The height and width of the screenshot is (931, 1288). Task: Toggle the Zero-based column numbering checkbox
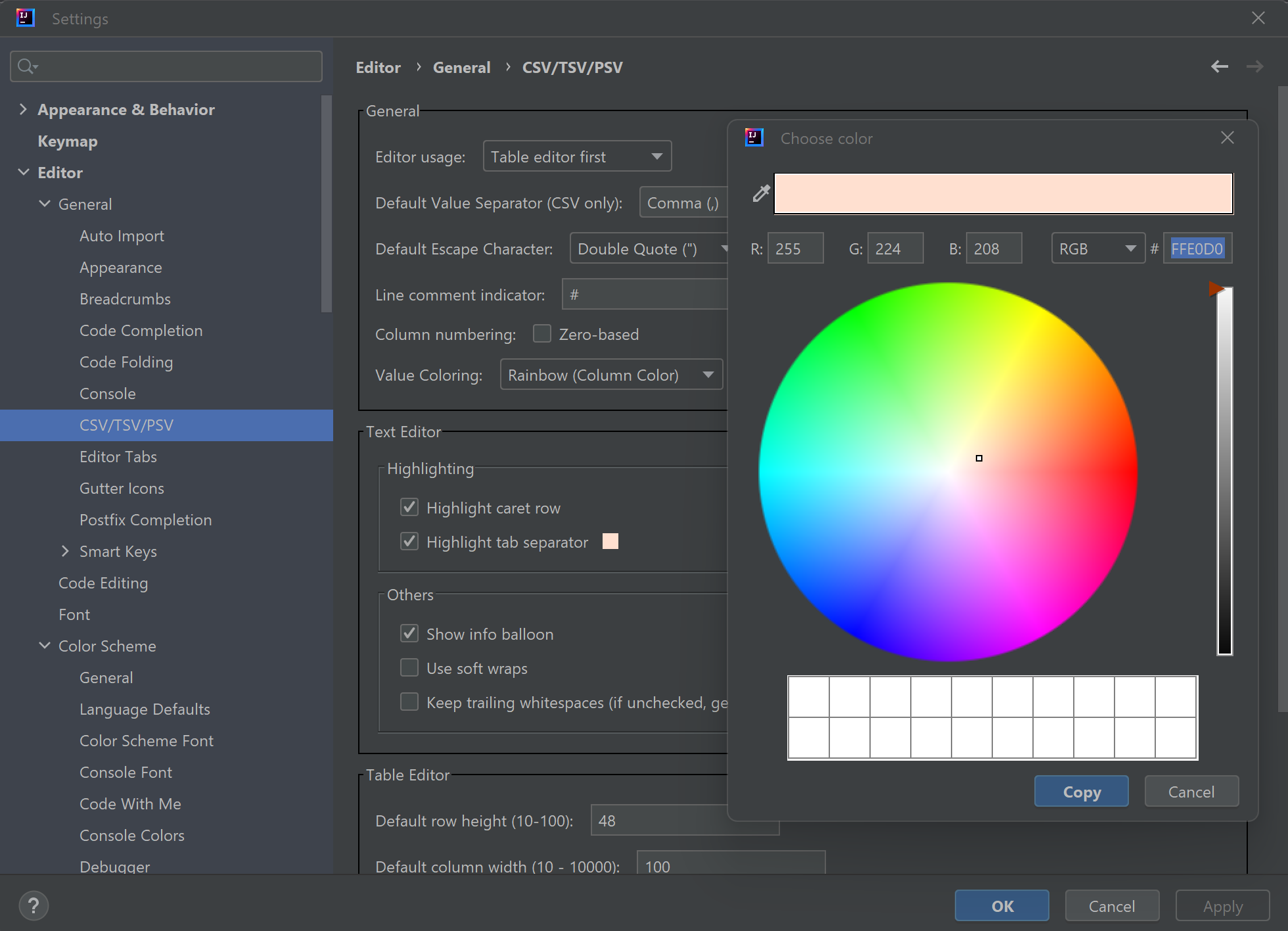click(542, 334)
